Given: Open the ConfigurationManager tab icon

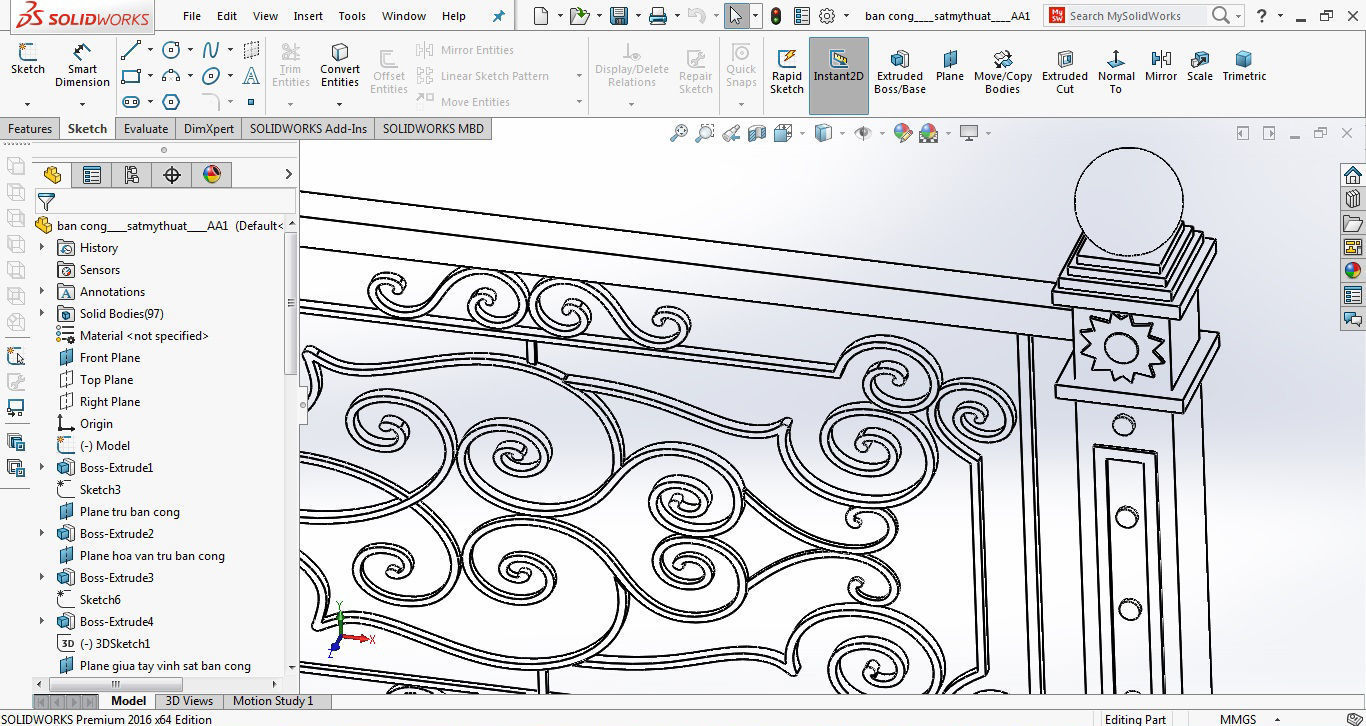Looking at the screenshot, I should click(132, 175).
